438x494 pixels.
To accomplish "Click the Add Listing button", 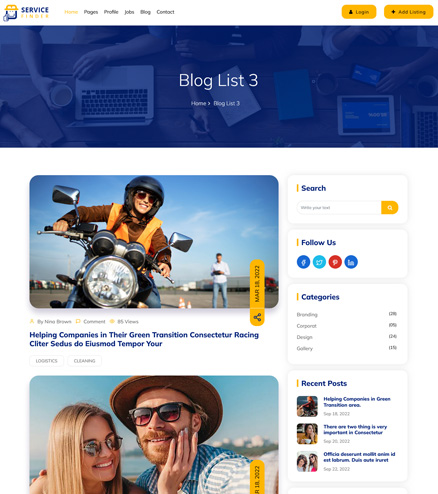I will click(408, 12).
